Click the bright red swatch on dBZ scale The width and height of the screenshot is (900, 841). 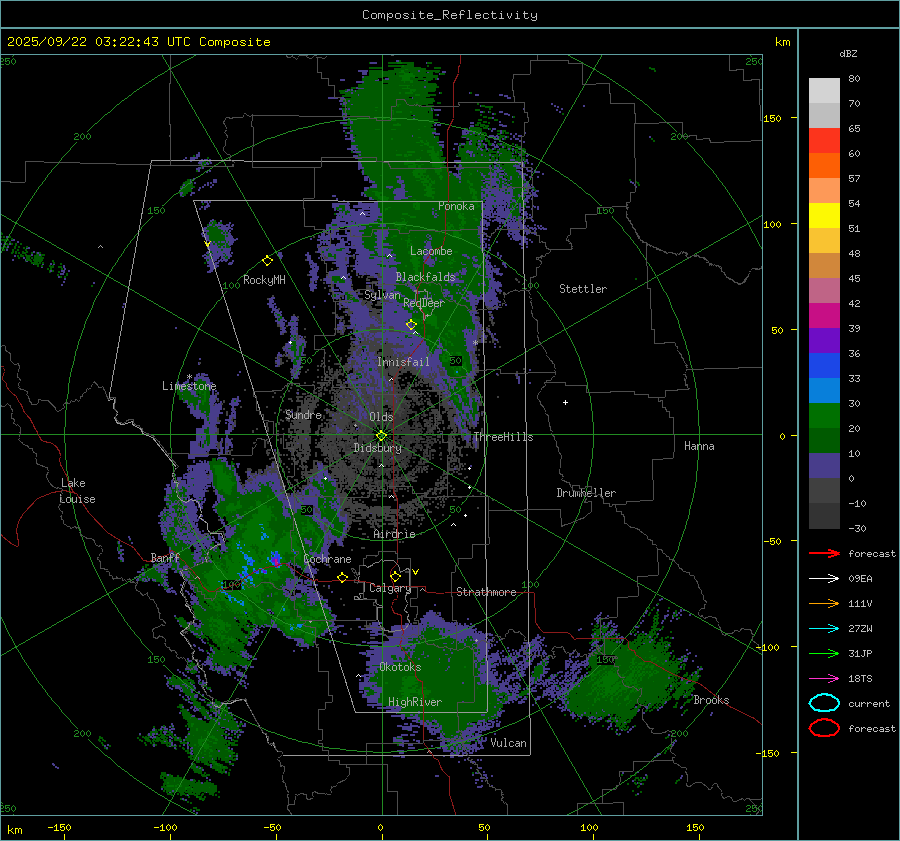point(824,141)
